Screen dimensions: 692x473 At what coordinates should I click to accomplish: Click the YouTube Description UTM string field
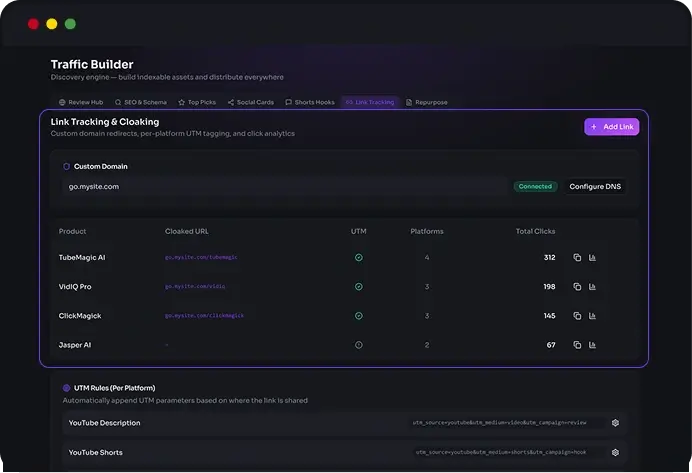click(507, 422)
